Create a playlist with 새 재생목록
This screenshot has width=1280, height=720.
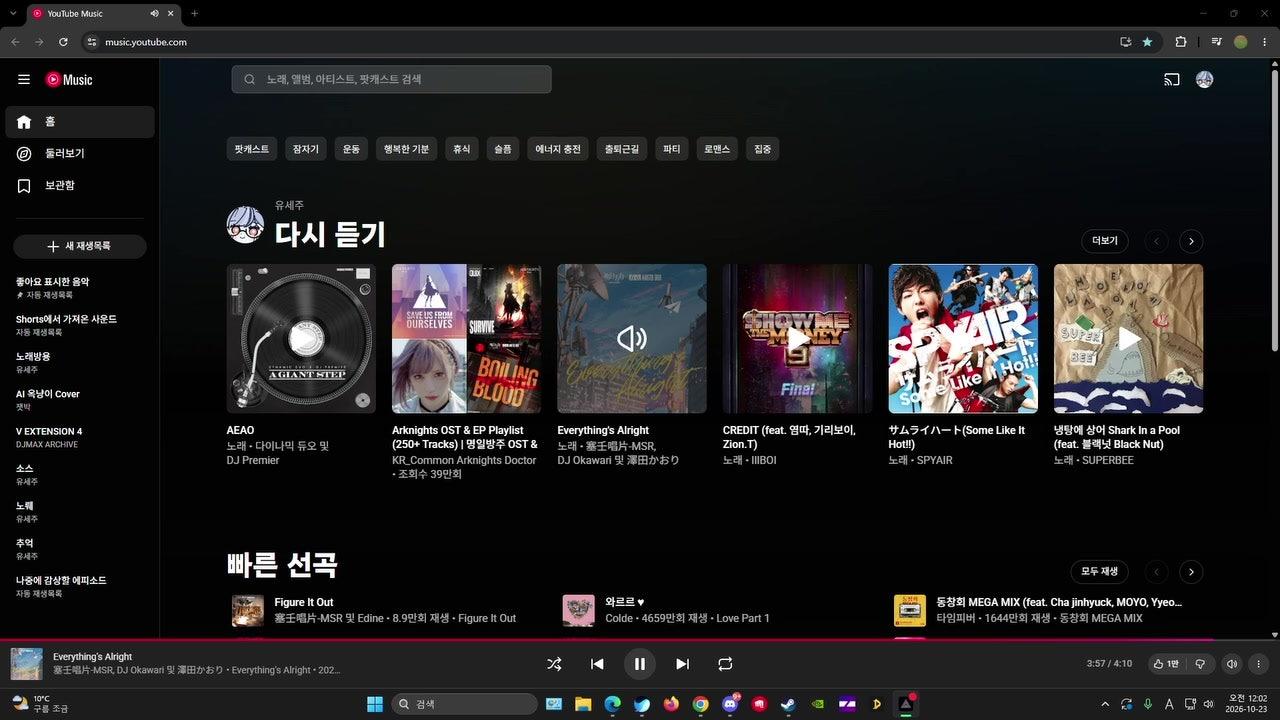[80, 246]
